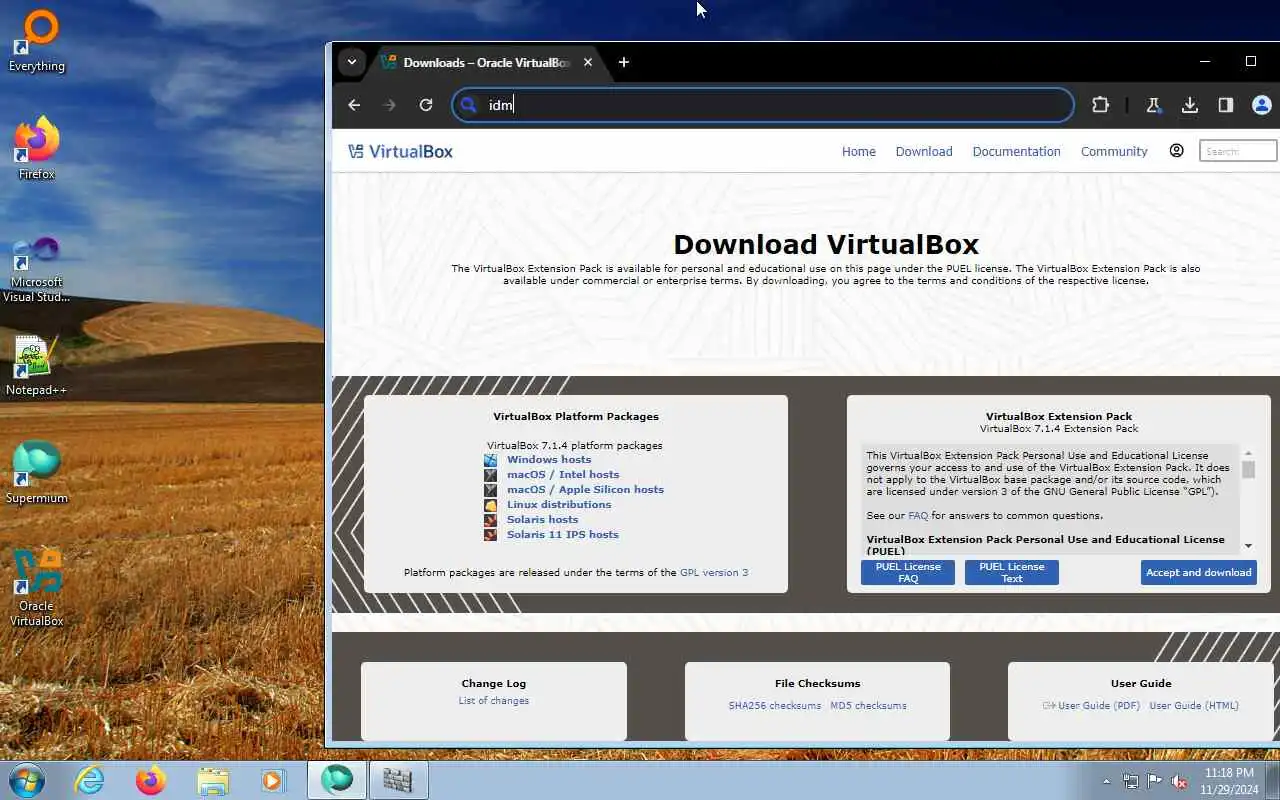Launch Firefox from the taskbar

tap(151, 780)
